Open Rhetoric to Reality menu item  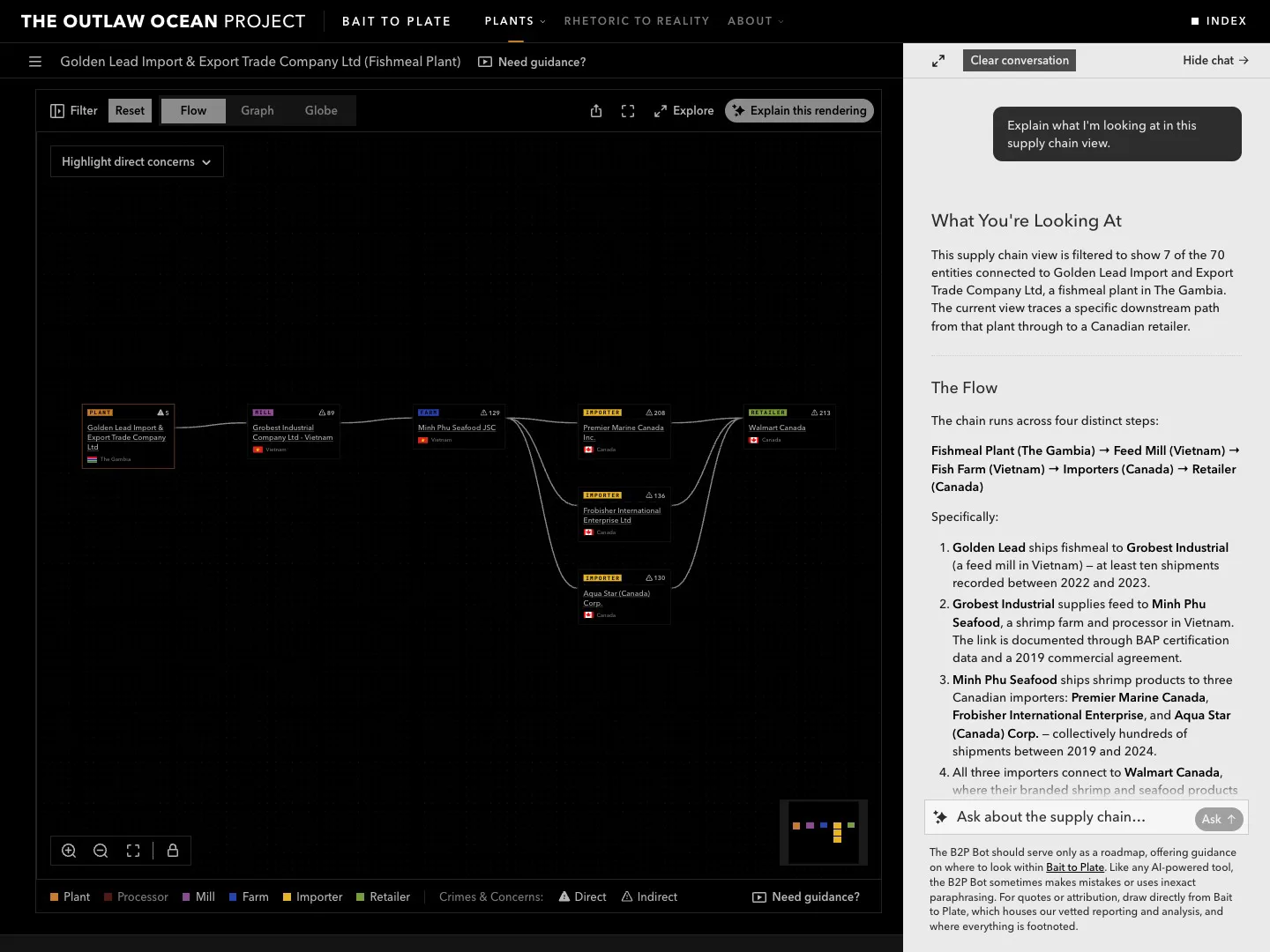coord(637,21)
